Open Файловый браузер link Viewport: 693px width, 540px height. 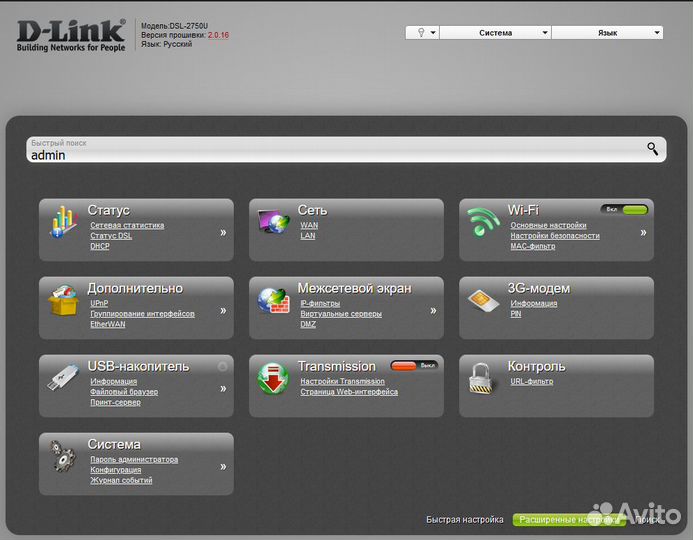[x=124, y=392]
